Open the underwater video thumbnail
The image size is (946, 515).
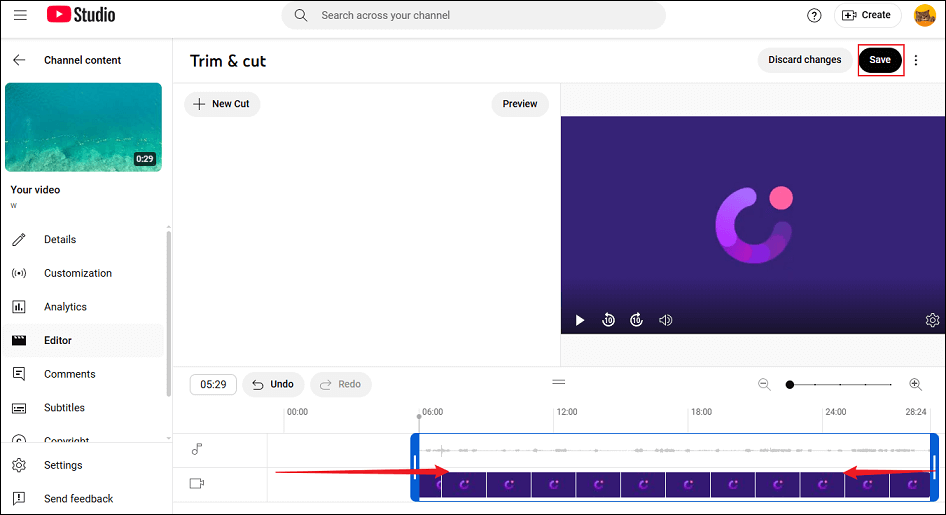(x=83, y=127)
